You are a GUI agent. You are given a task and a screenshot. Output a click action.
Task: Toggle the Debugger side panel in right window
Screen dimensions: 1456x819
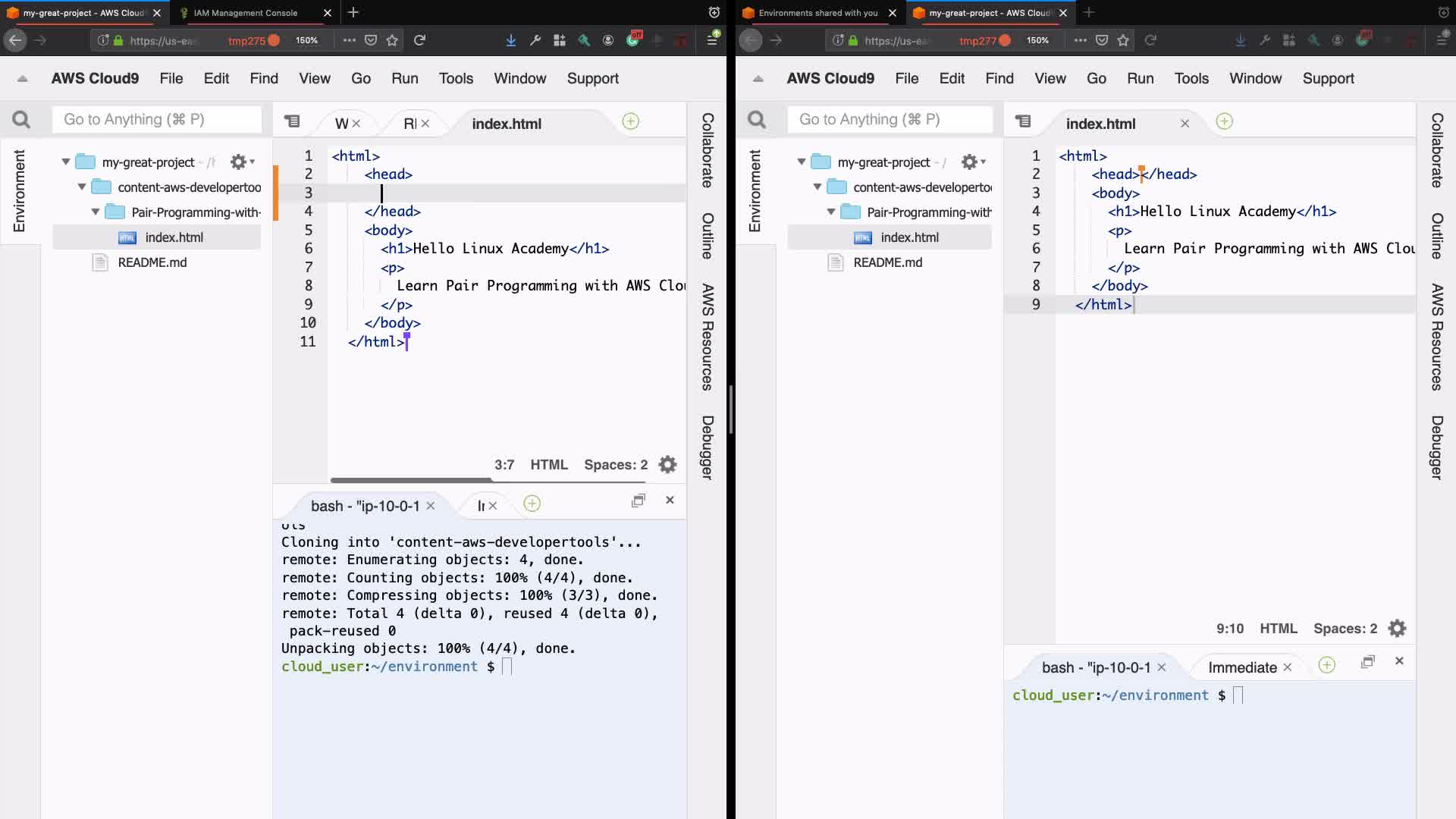[x=1436, y=447]
